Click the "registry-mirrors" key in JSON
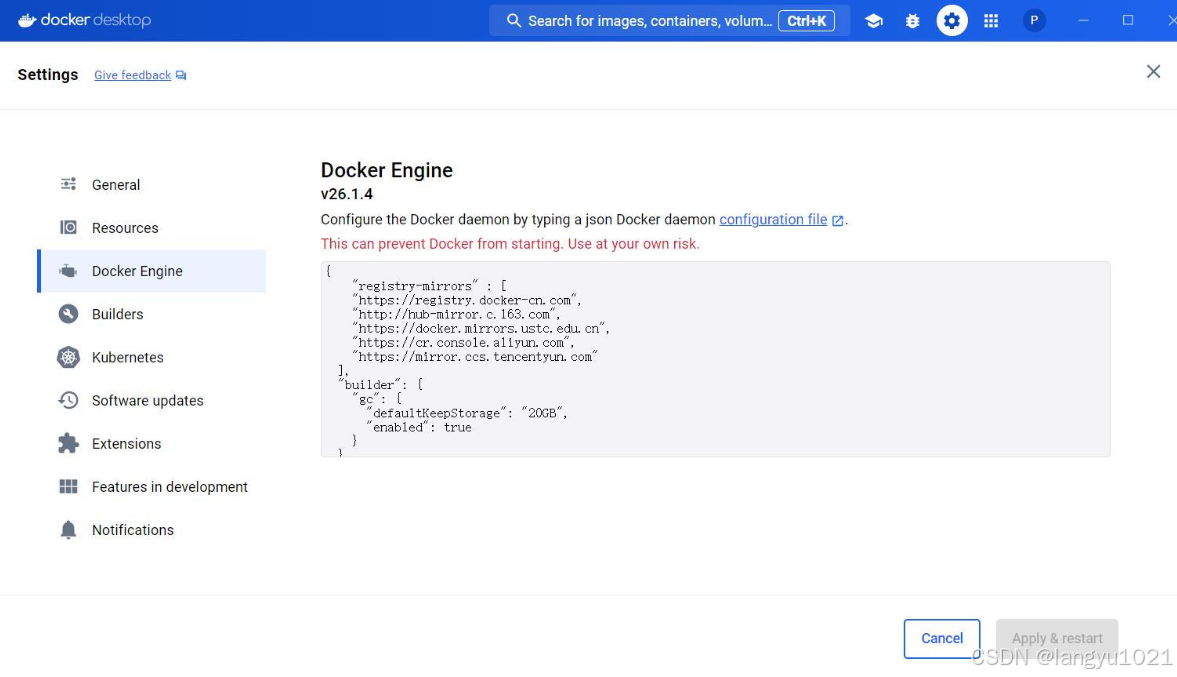Image resolution: width=1177 pixels, height=677 pixels. tap(415, 286)
